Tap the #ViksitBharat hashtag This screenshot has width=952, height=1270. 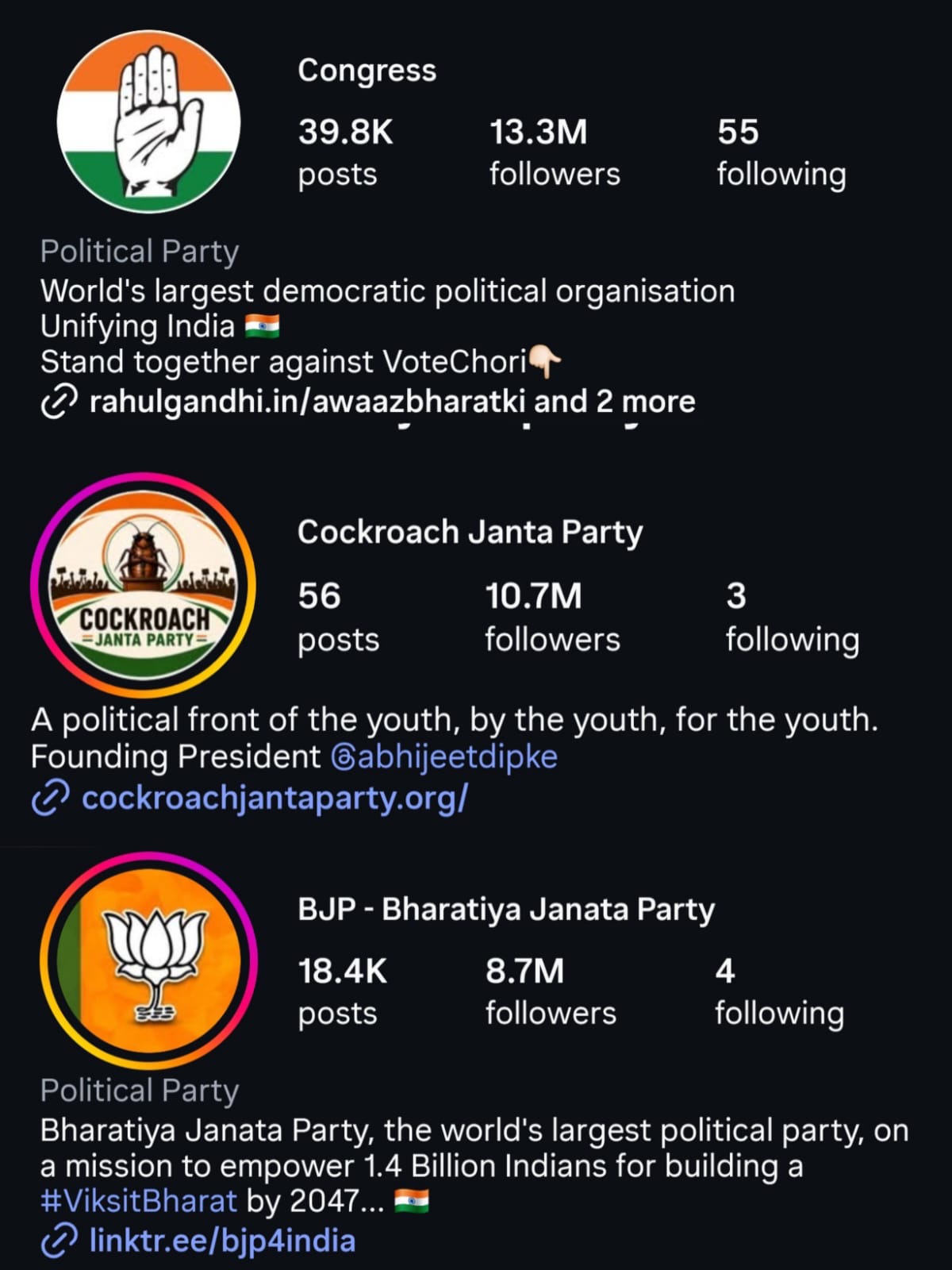pyautogui.click(x=139, y=1200)
